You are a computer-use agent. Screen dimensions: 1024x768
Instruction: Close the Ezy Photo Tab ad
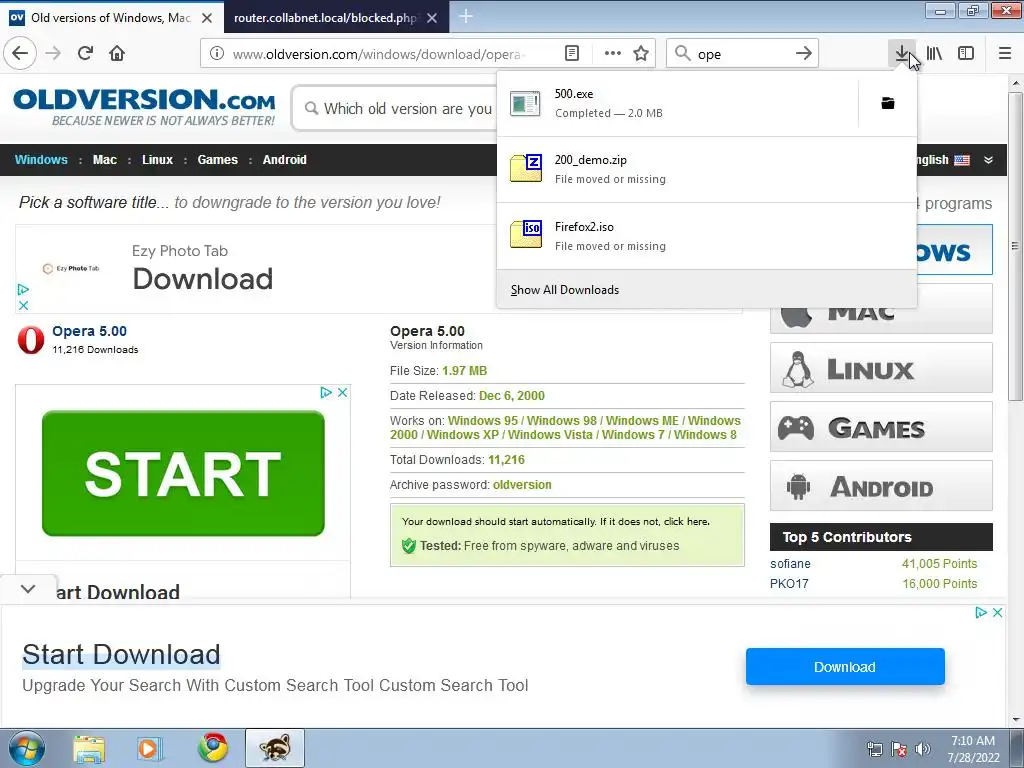coord(24,306)
